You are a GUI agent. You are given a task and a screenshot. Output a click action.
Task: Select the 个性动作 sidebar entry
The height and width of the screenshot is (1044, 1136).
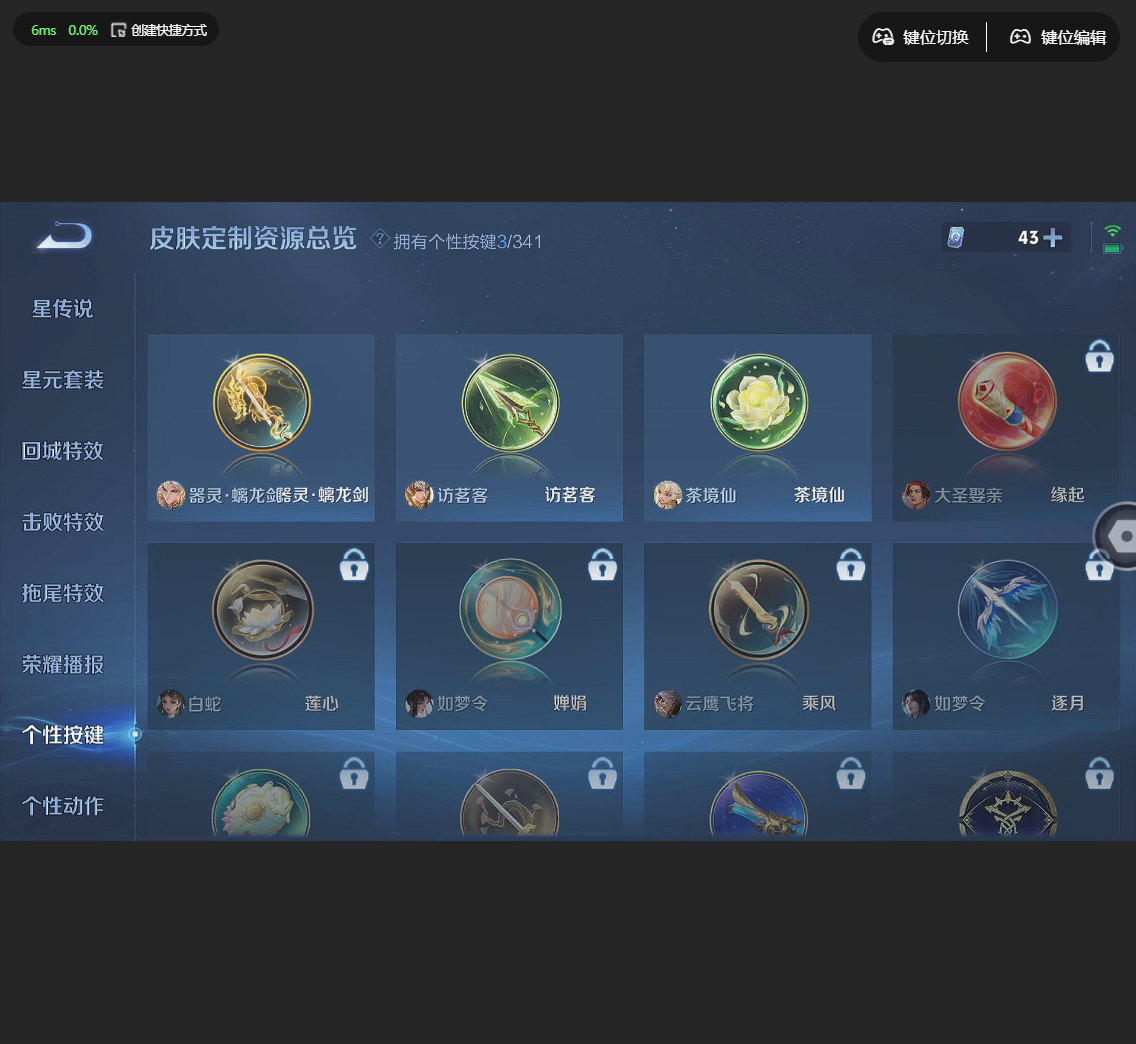pyautogui.click(x=65, y=806)
